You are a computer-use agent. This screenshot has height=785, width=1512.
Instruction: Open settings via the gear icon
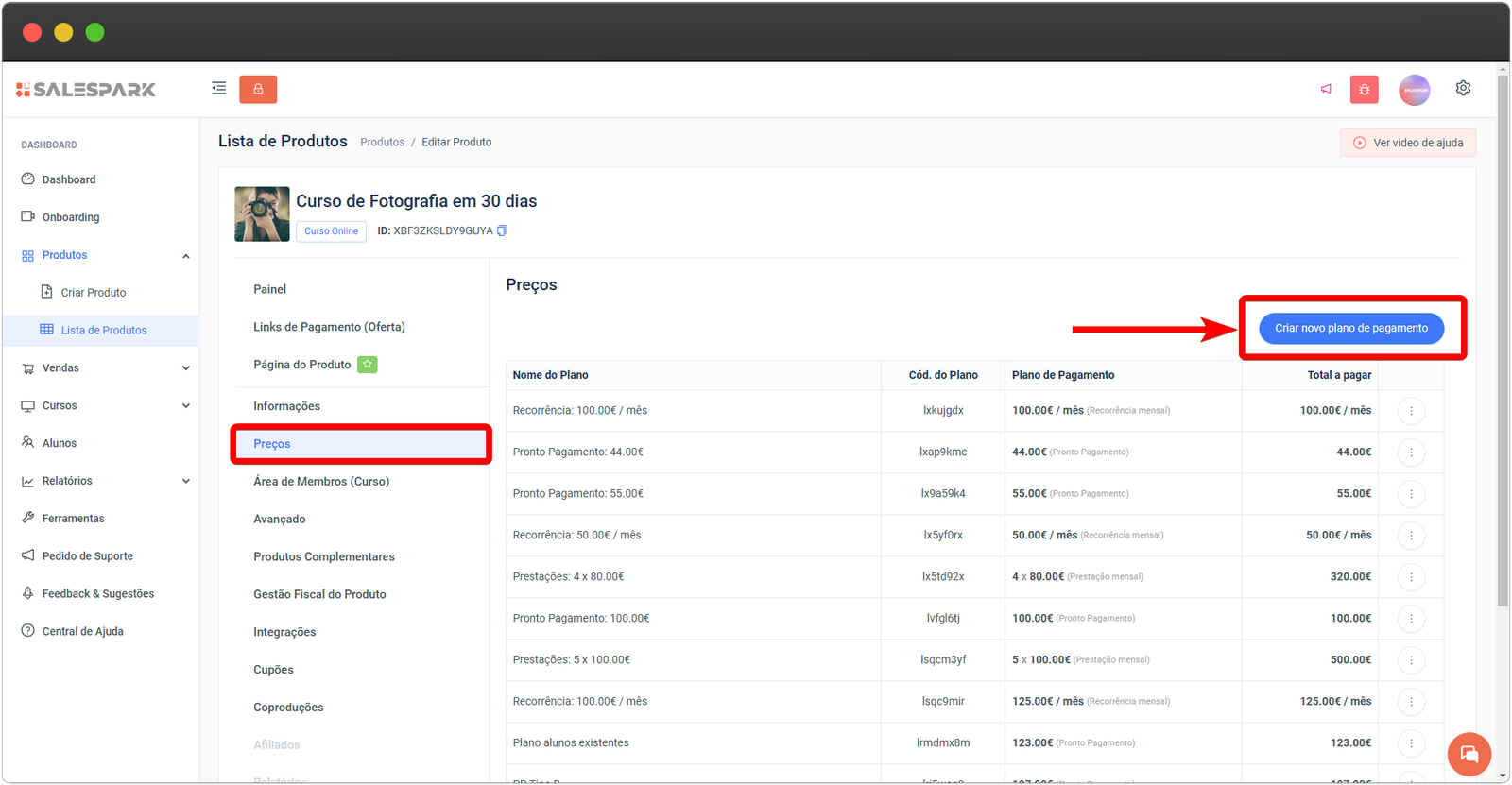1463,88
